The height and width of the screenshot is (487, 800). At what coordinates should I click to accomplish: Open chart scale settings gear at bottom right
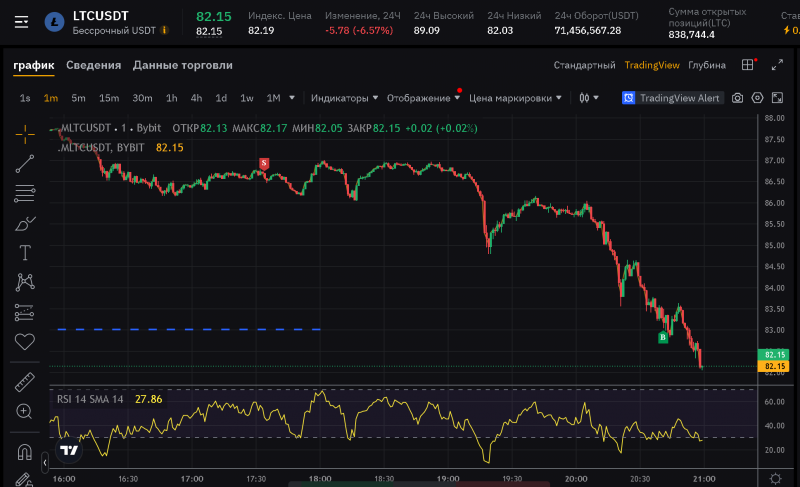(x=776, y=478)
